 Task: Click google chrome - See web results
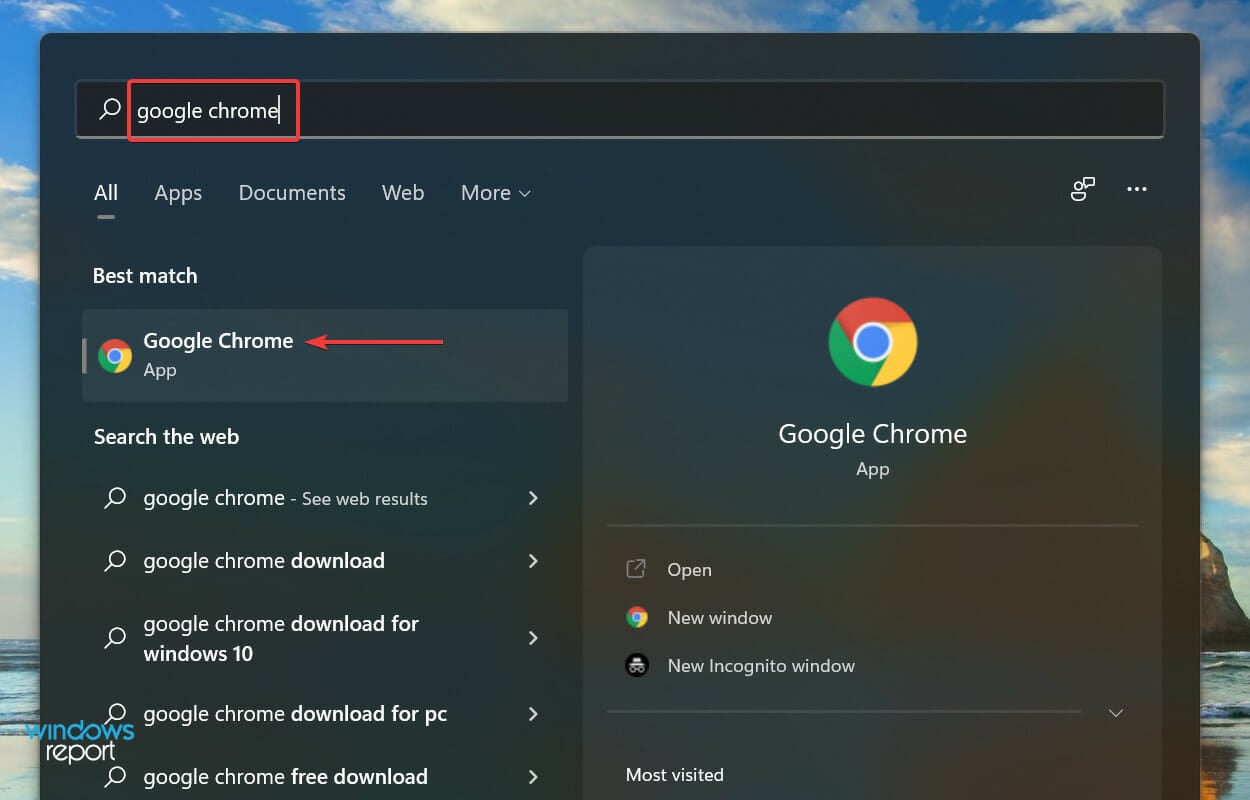(x=285, y=498)
